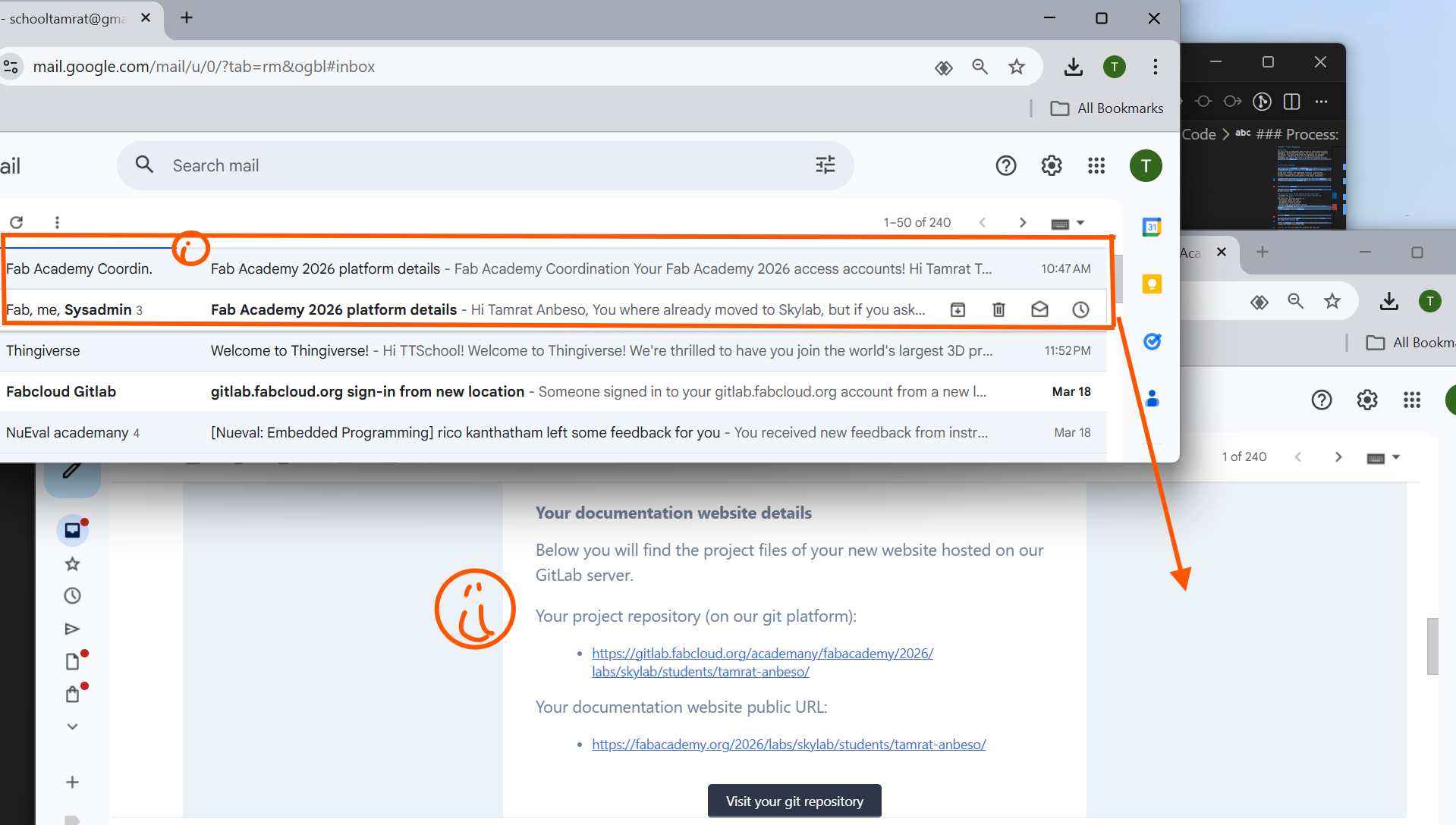Screen dimensions: 1456x825
Task: Create new label with plus in back sidebar
Action: tap(73, 782)
